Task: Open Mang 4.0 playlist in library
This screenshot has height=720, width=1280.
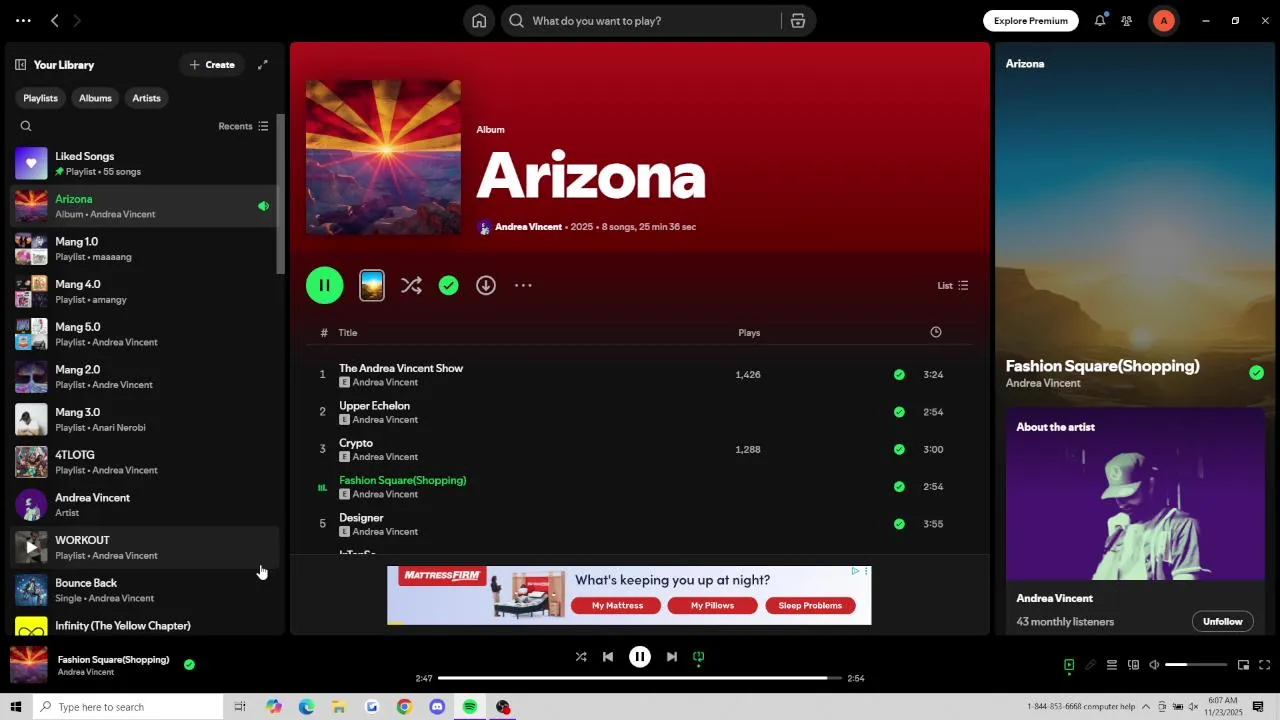Action: click(x=143, y=291)
